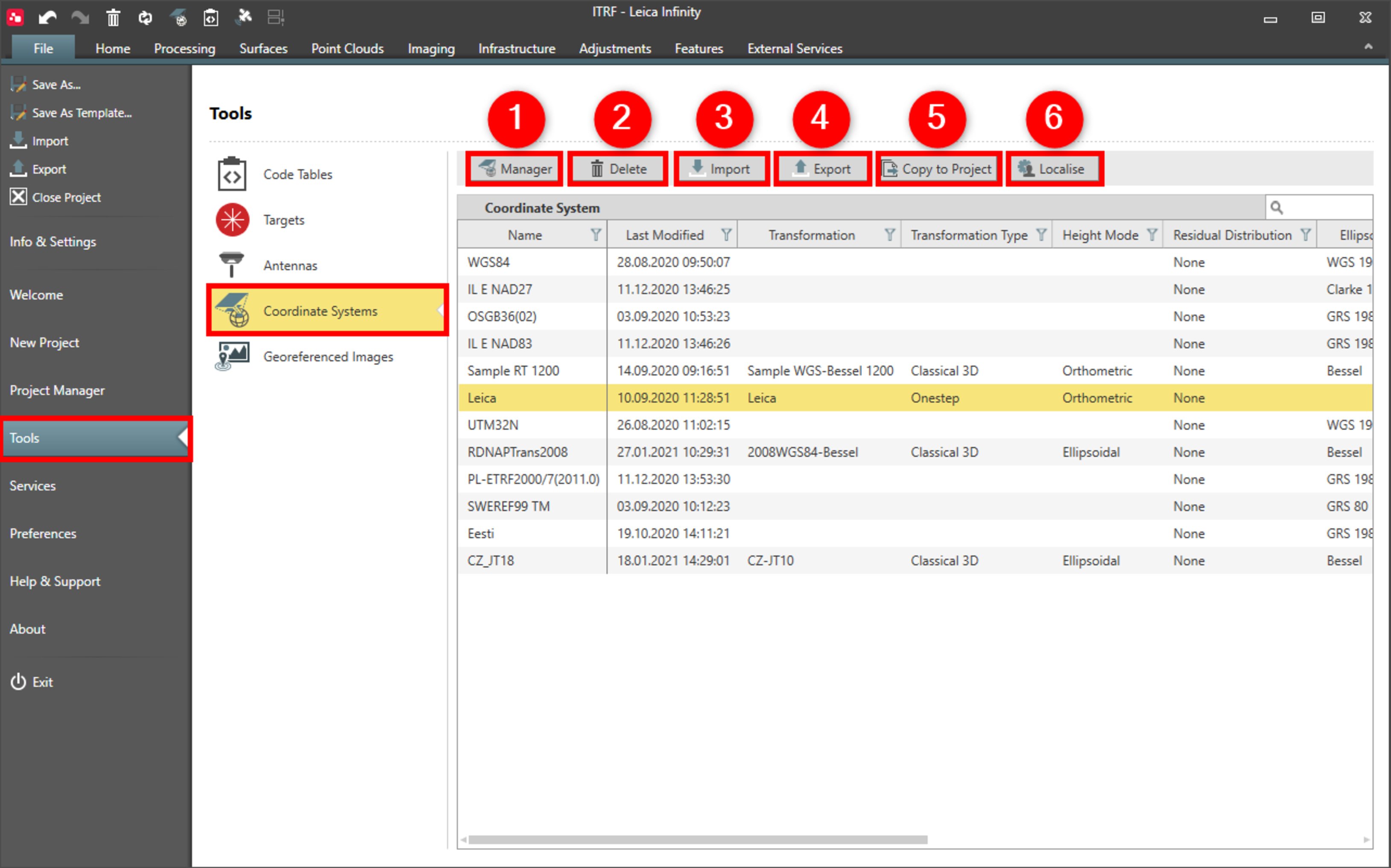This screenshot has width=1391, height=868.
Task: Click the Redo arrow in title bar
Action: coord(80,18)
